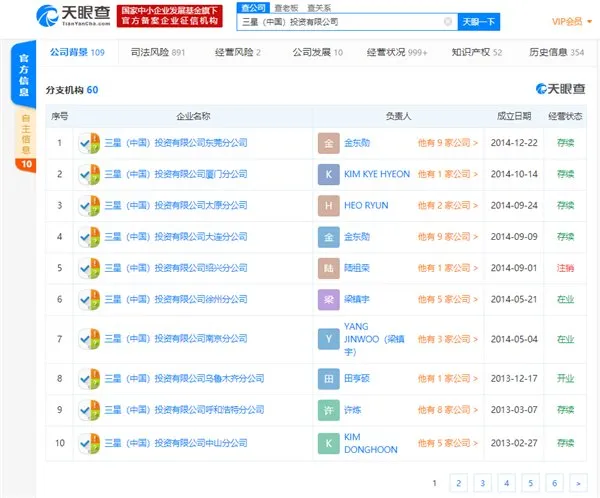Open the VIP会员 dropdown

click(x=571, y=21)
